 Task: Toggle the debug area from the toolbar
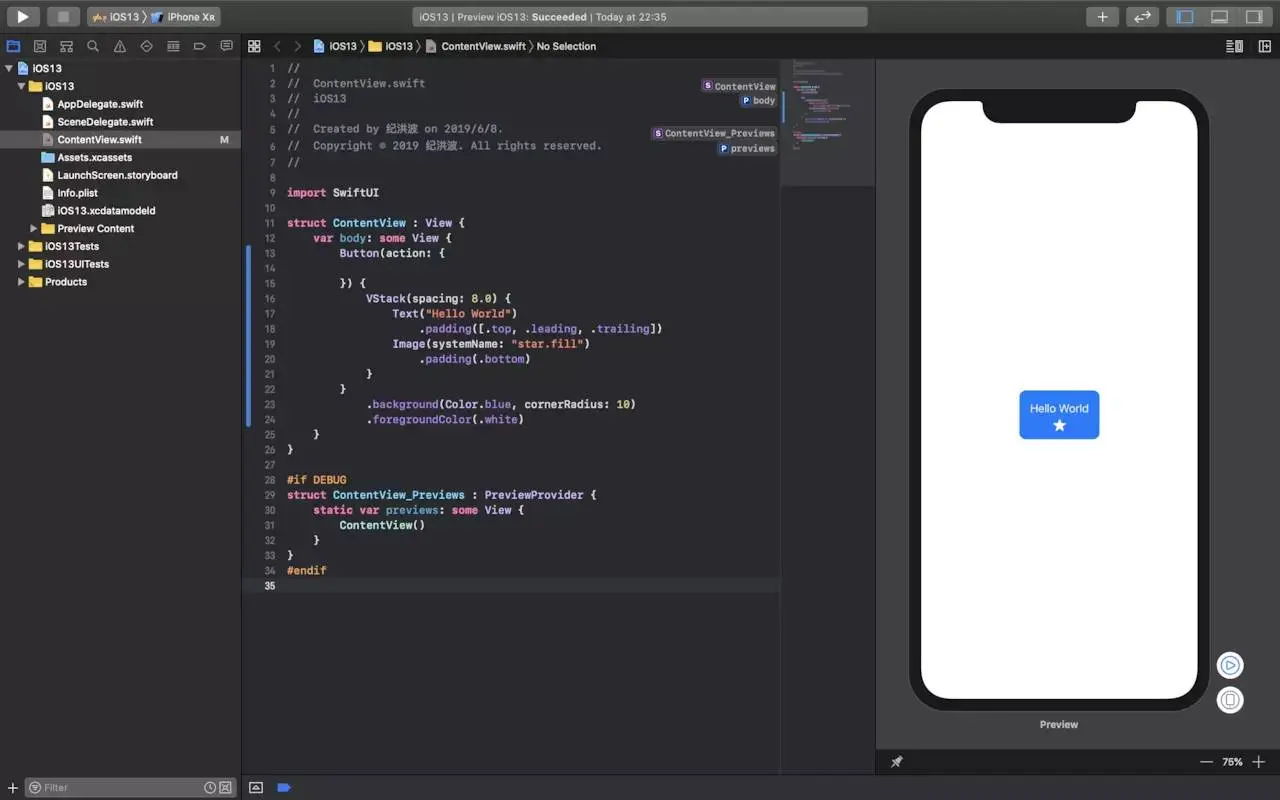click(x=1219, y=16)
